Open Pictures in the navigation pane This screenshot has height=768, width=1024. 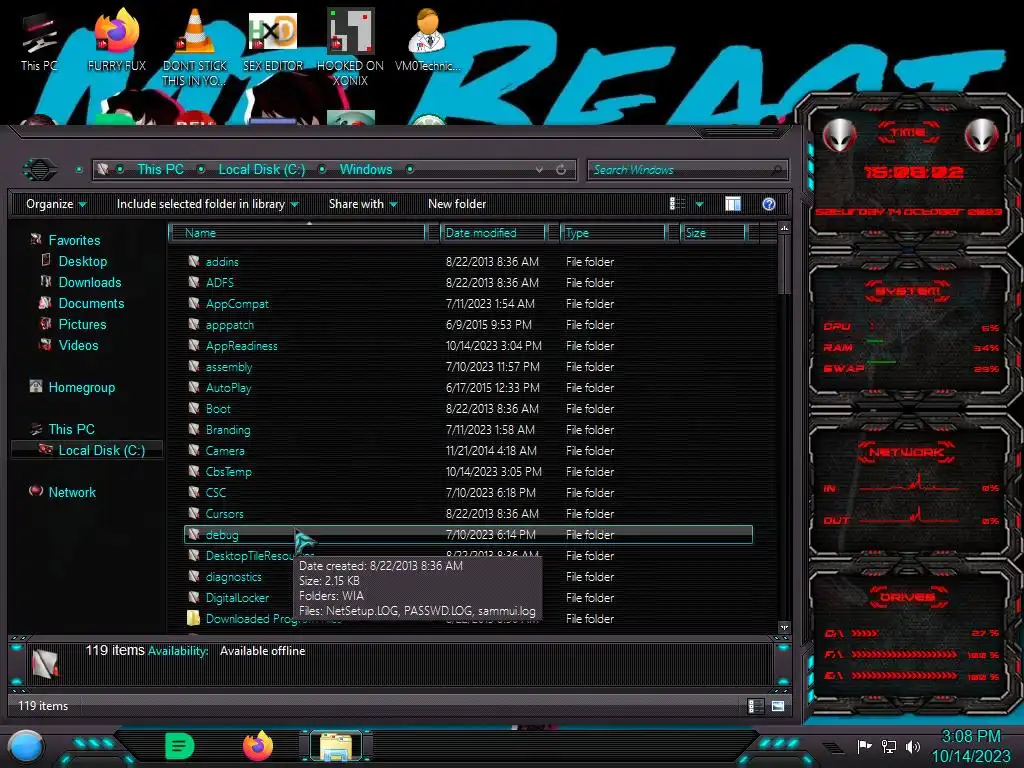tap(73, 324)
